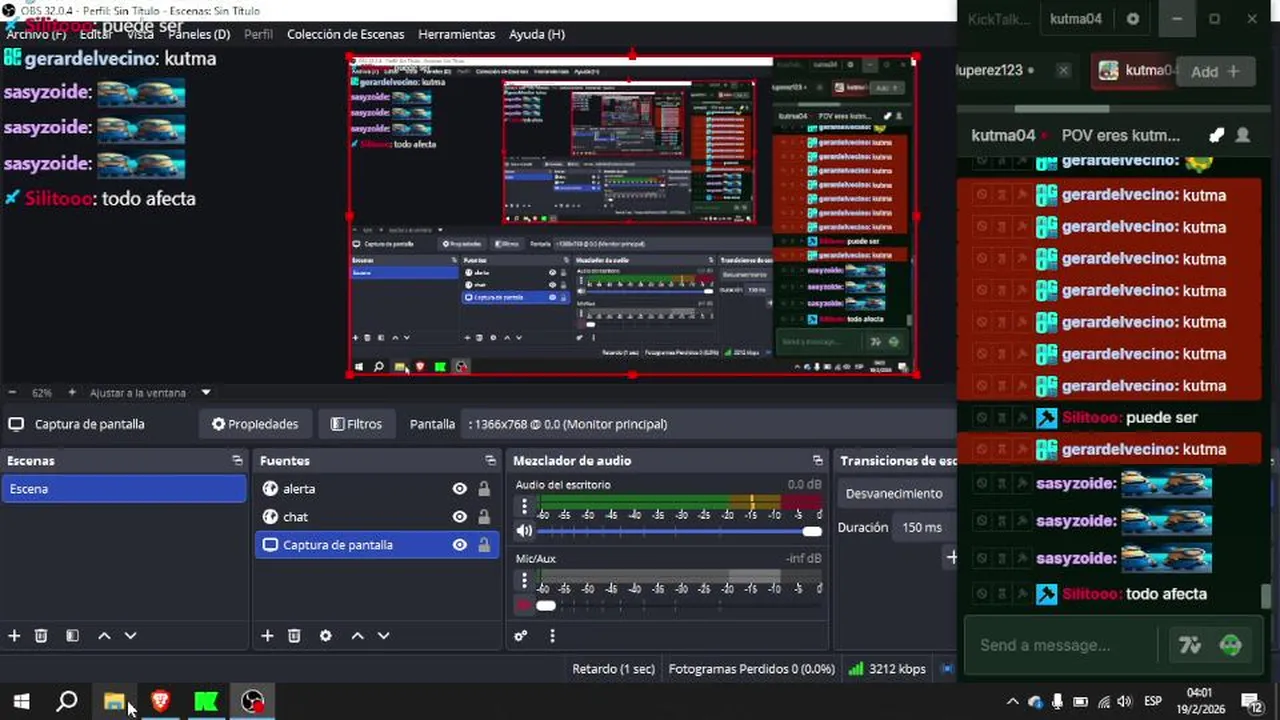Switch to kutma04 chatroom tab in KickTalk
This screenshot has width=1280, height=720.
pyautogui.click(x=1136, y=71)
